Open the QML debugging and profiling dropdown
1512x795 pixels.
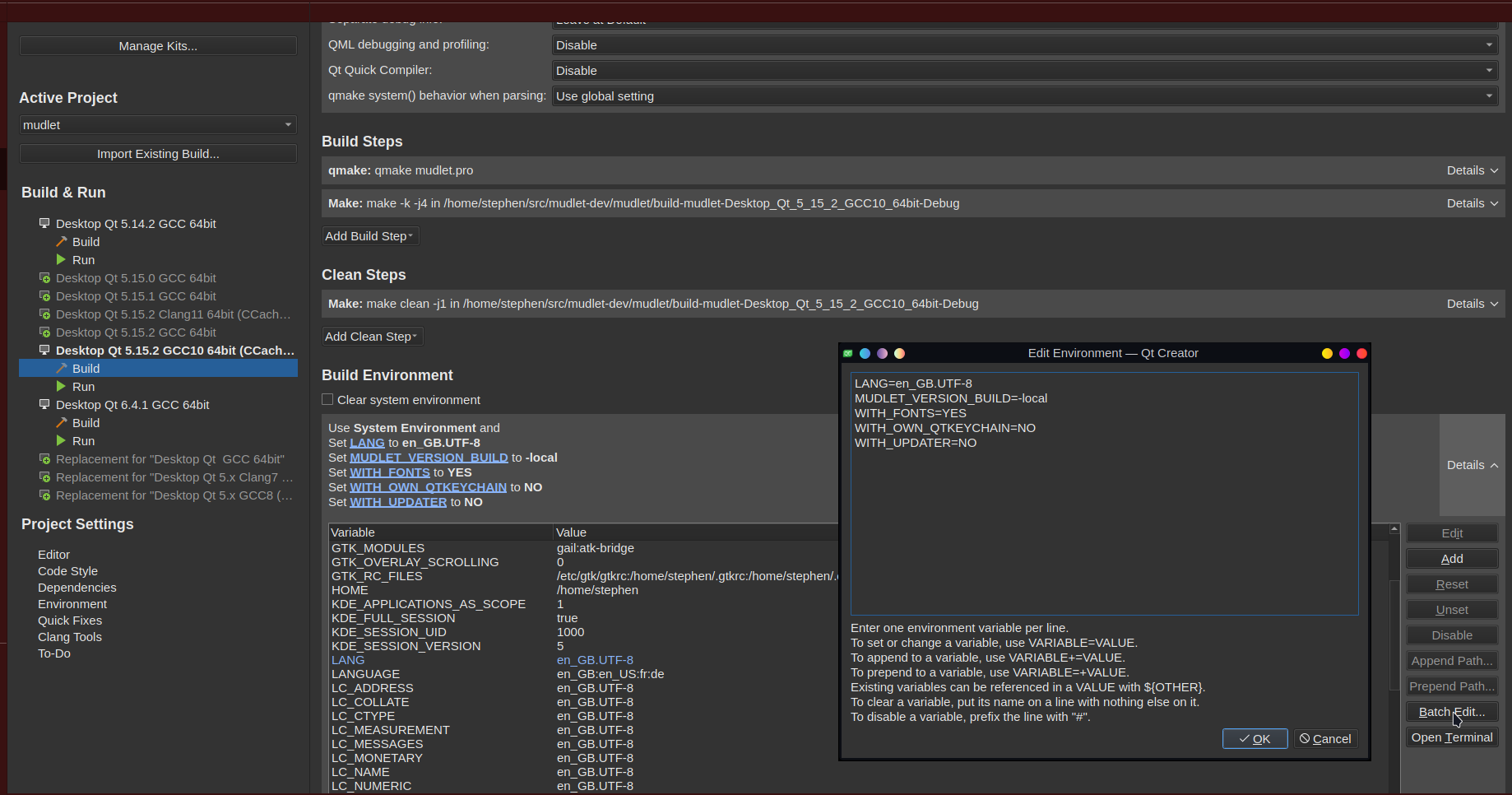point(1488,44)
